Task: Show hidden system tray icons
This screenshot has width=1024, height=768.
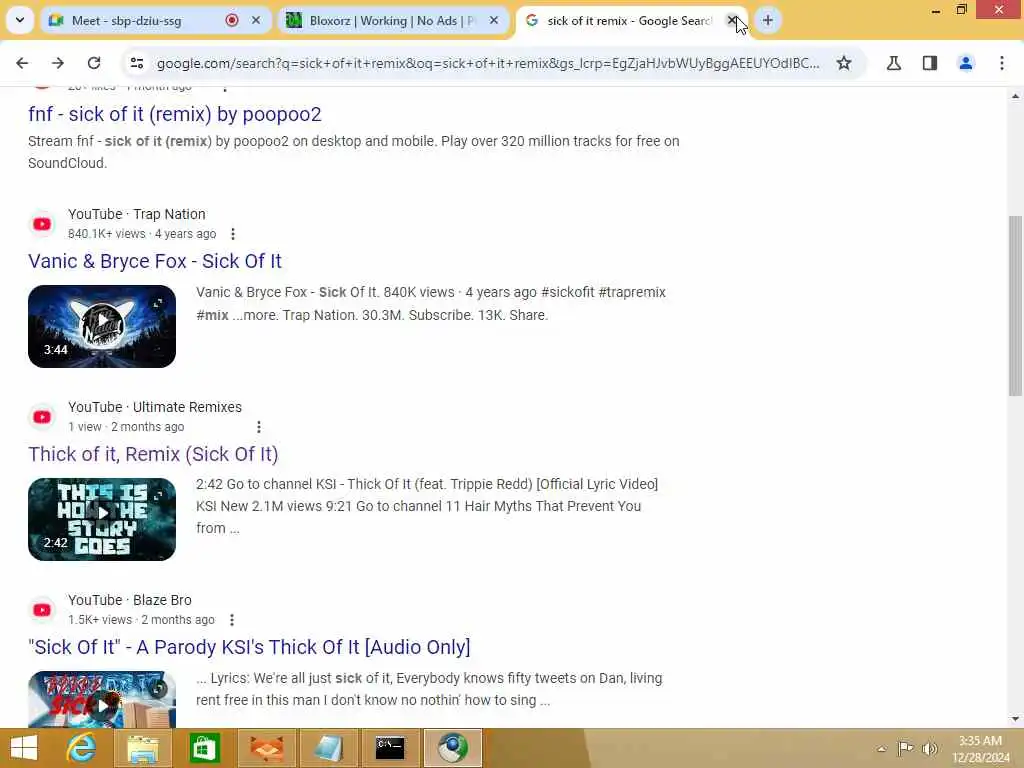Action: (x=882, y=748)
